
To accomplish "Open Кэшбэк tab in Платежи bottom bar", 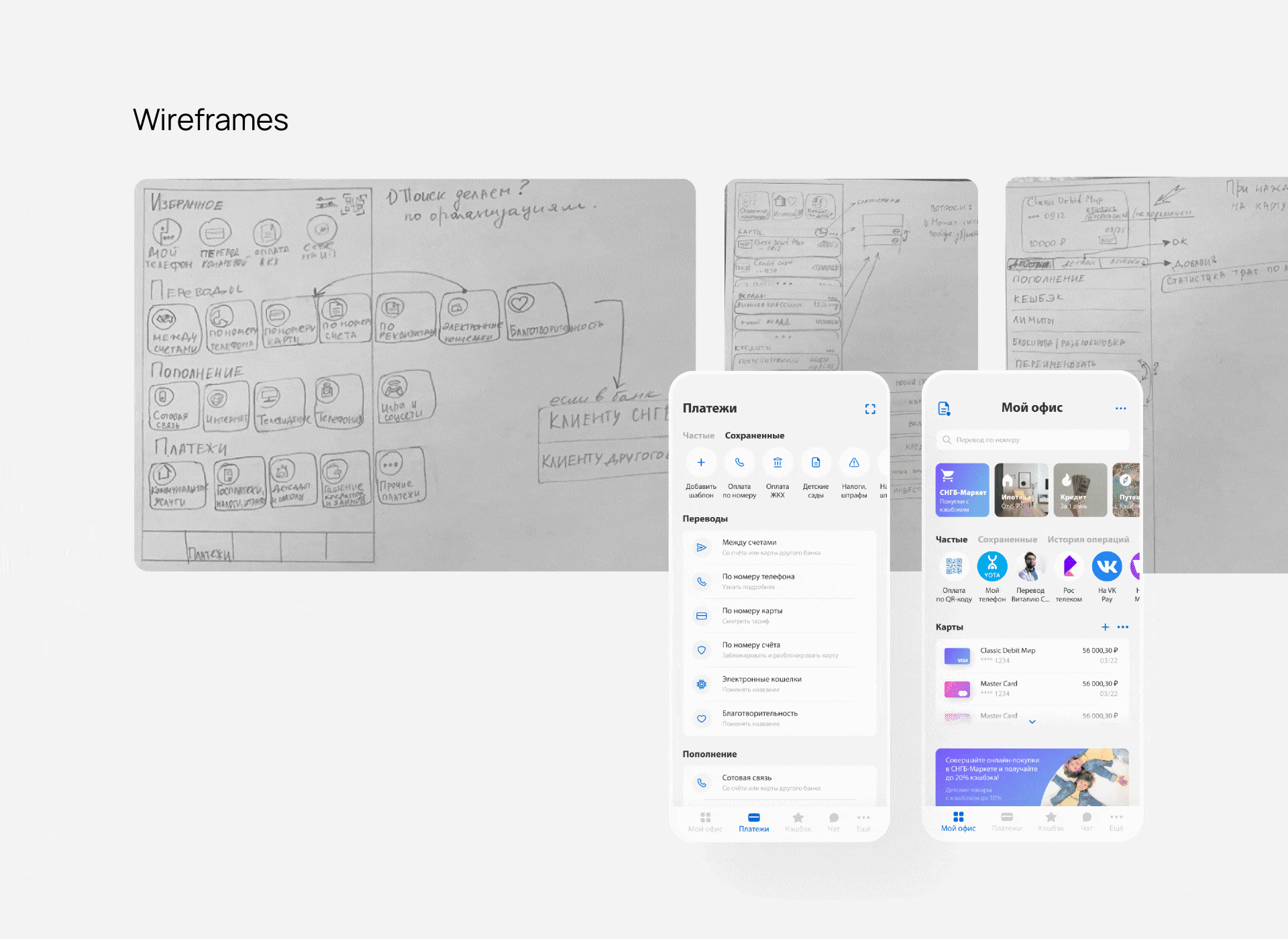I will (x=798, y=822).
